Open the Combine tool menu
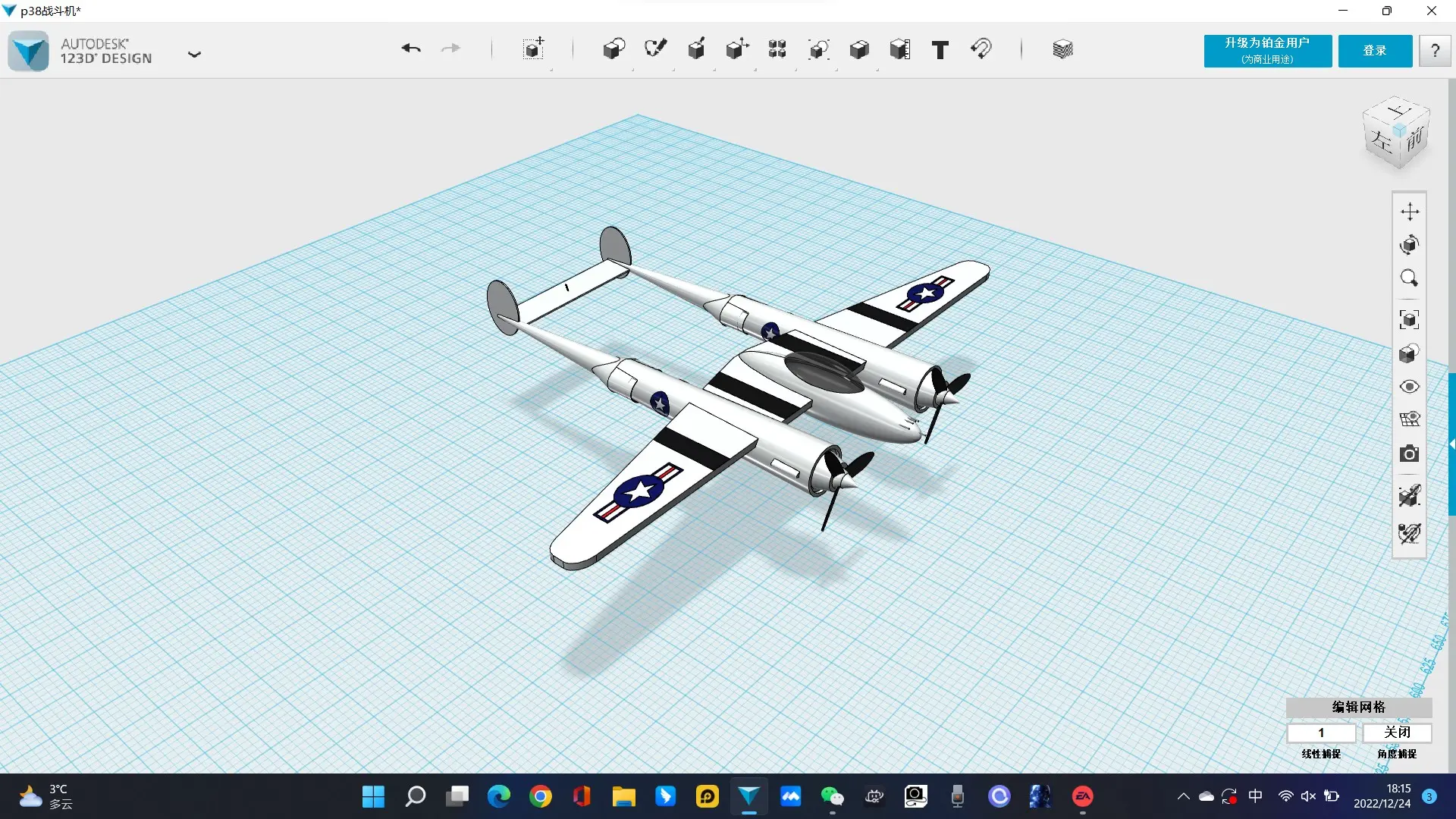Image resolution: width=1456 pixels, height=819 pixels. [x=859, y=49]
